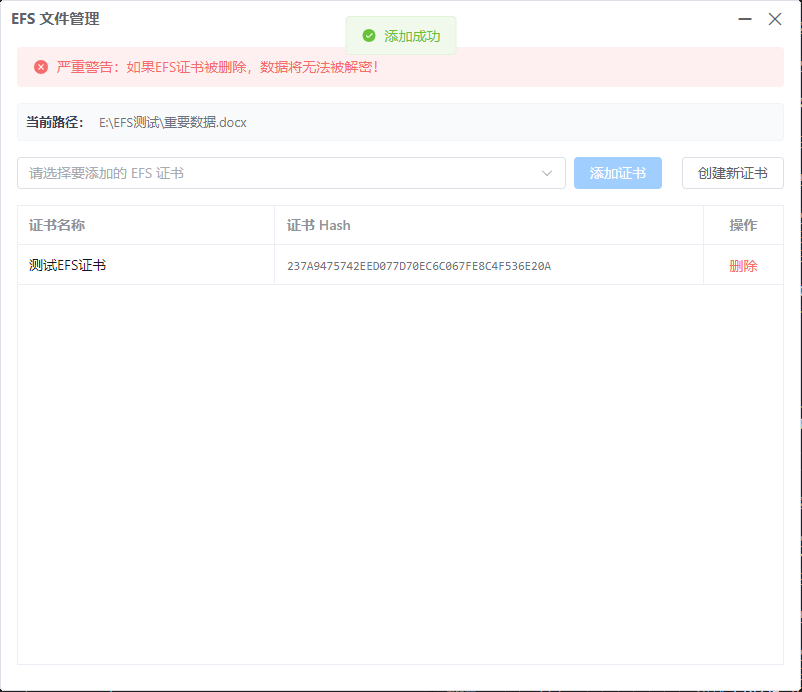Click the 证书 Hash column header
Image resolution: width=802 pixels, height=692 pixels.
tap(318, 225)
